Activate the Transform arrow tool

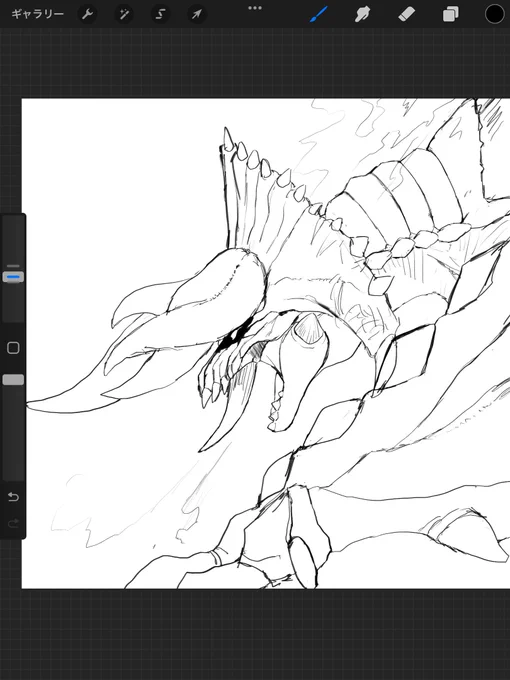click(196, 14)
